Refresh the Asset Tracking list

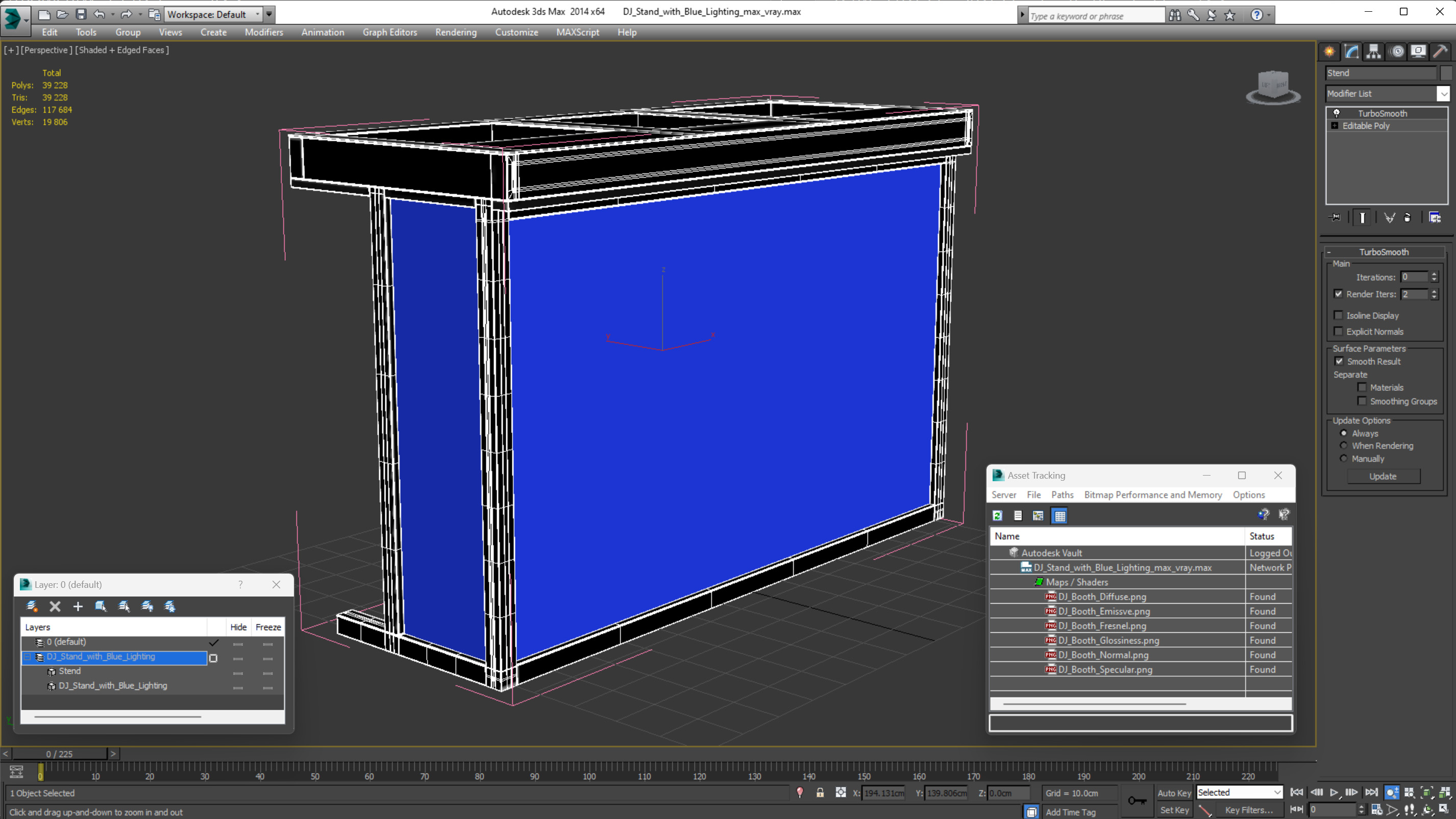tap(998, 515)
